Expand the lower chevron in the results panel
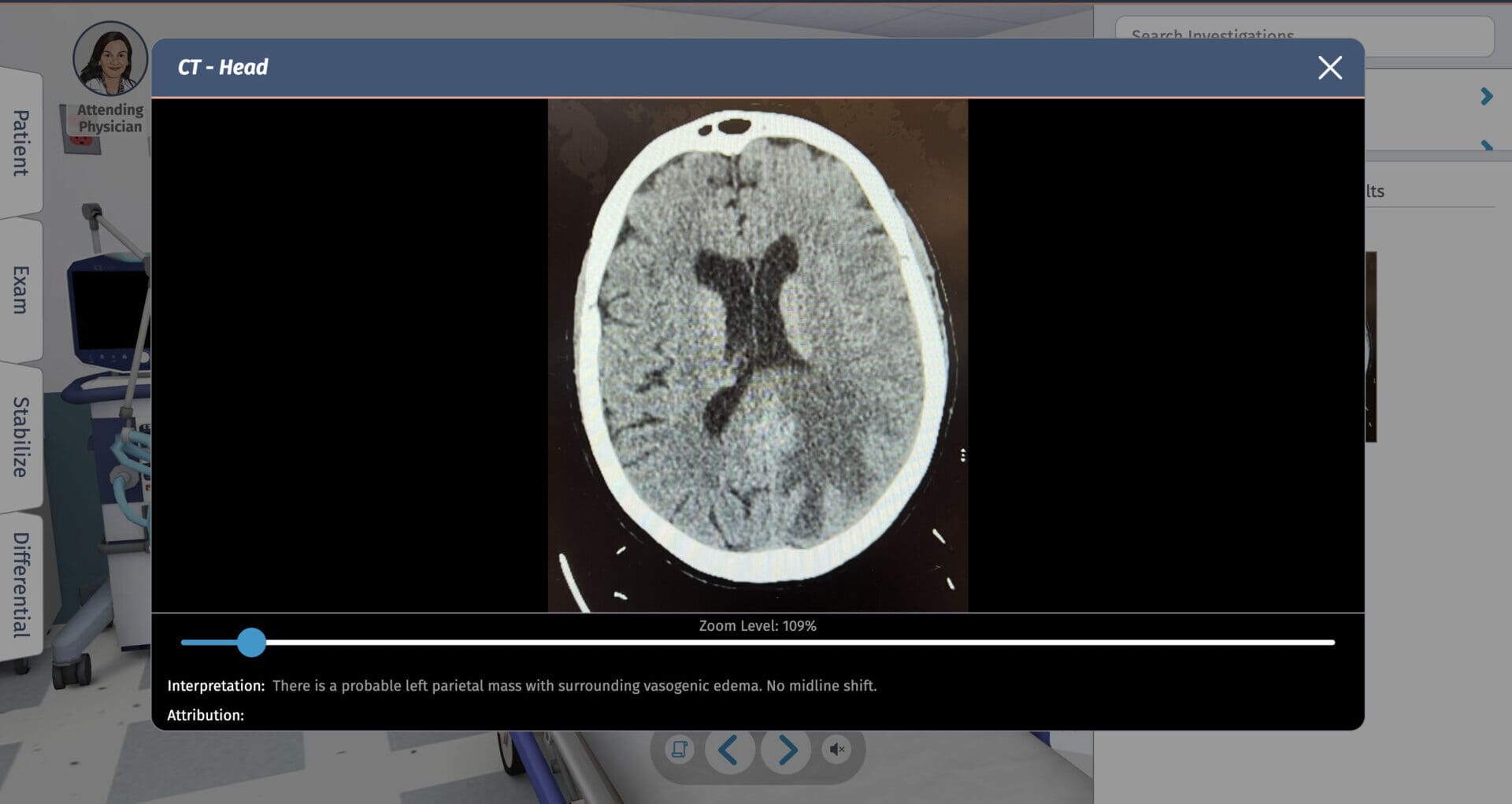The width and height of the screenshot is (1512, 804). pos(1485,145)
